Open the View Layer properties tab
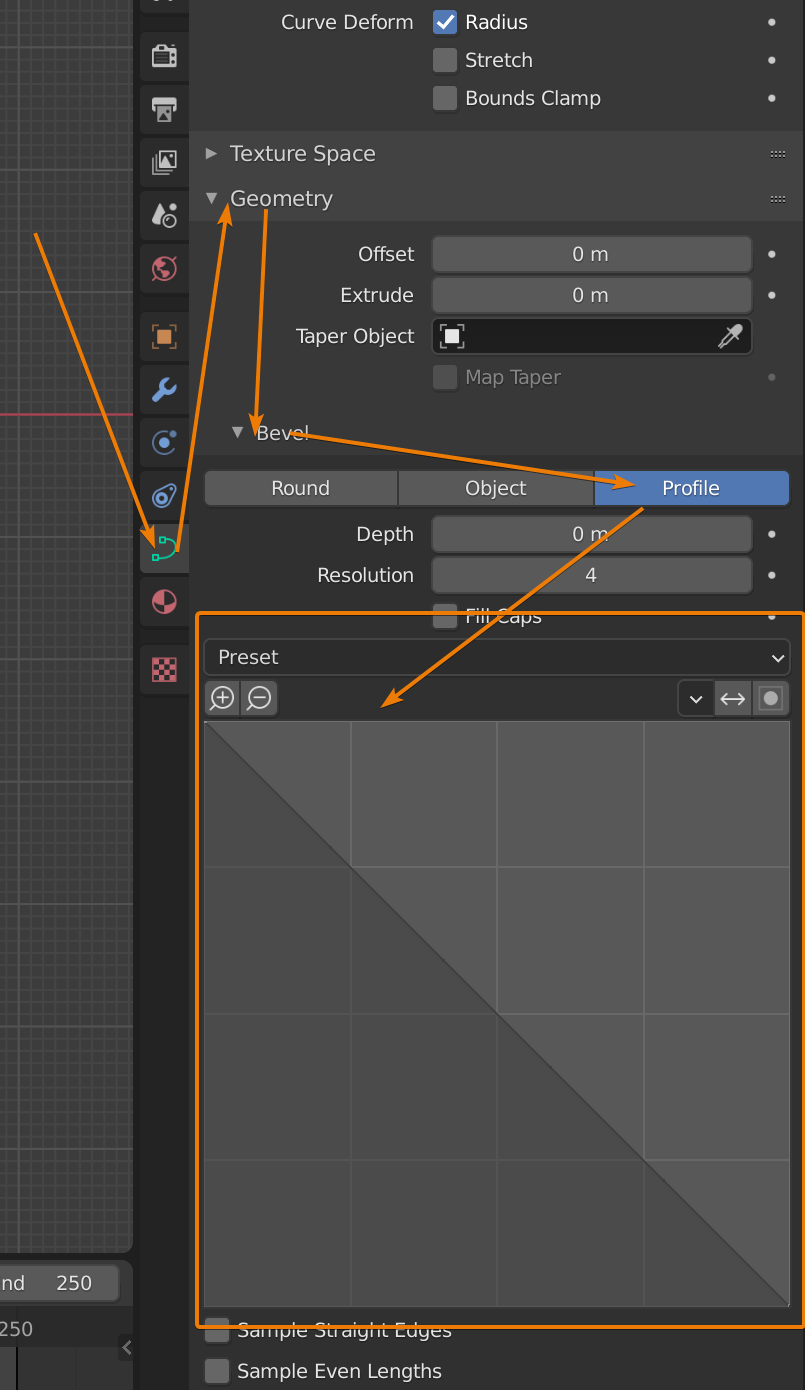Viewport: 805px width, 1390px height. [x=164, y=162]
